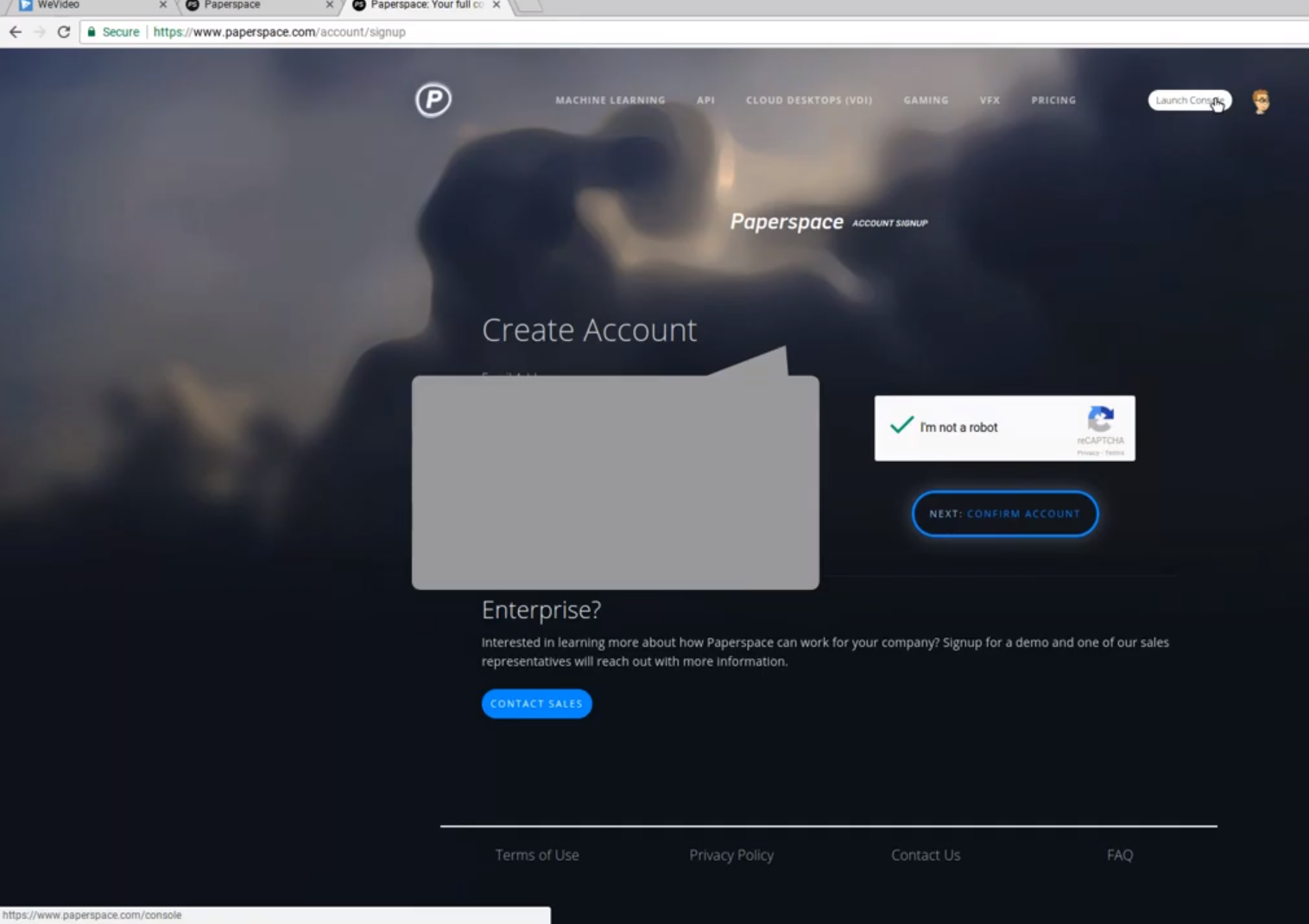Reload the page with the refresh icon
1309x924 pixels.
[x=64, y=32]
